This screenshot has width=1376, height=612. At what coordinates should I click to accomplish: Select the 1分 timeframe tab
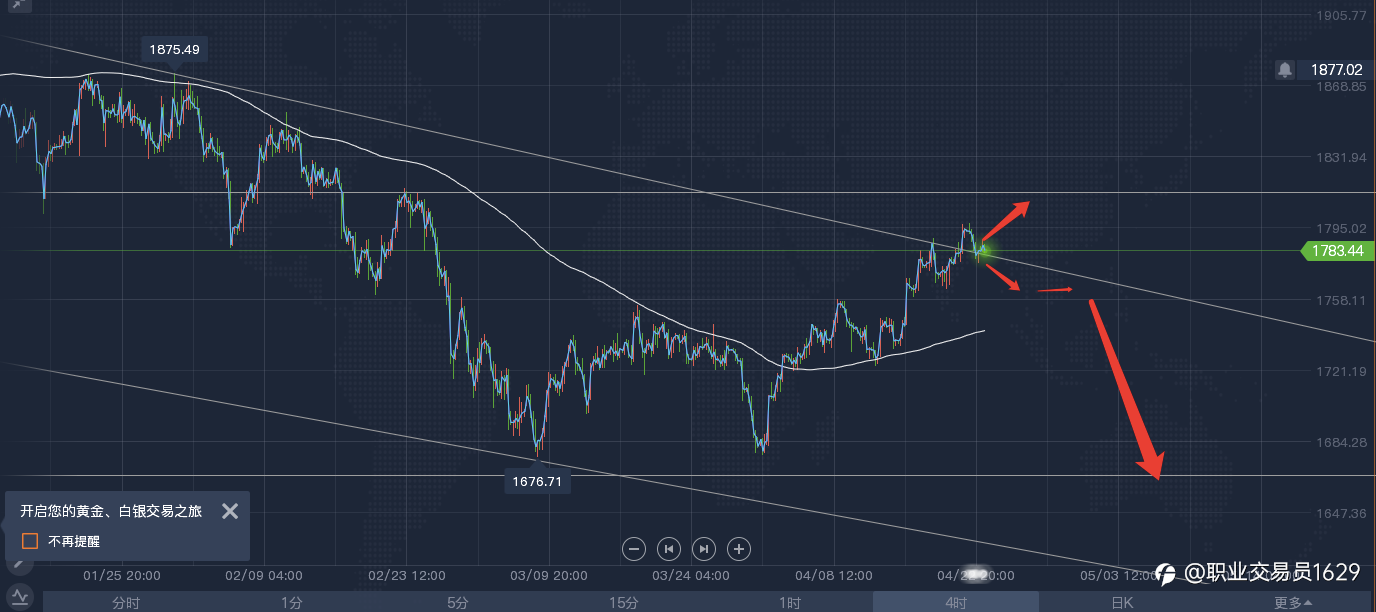(291, 602)
